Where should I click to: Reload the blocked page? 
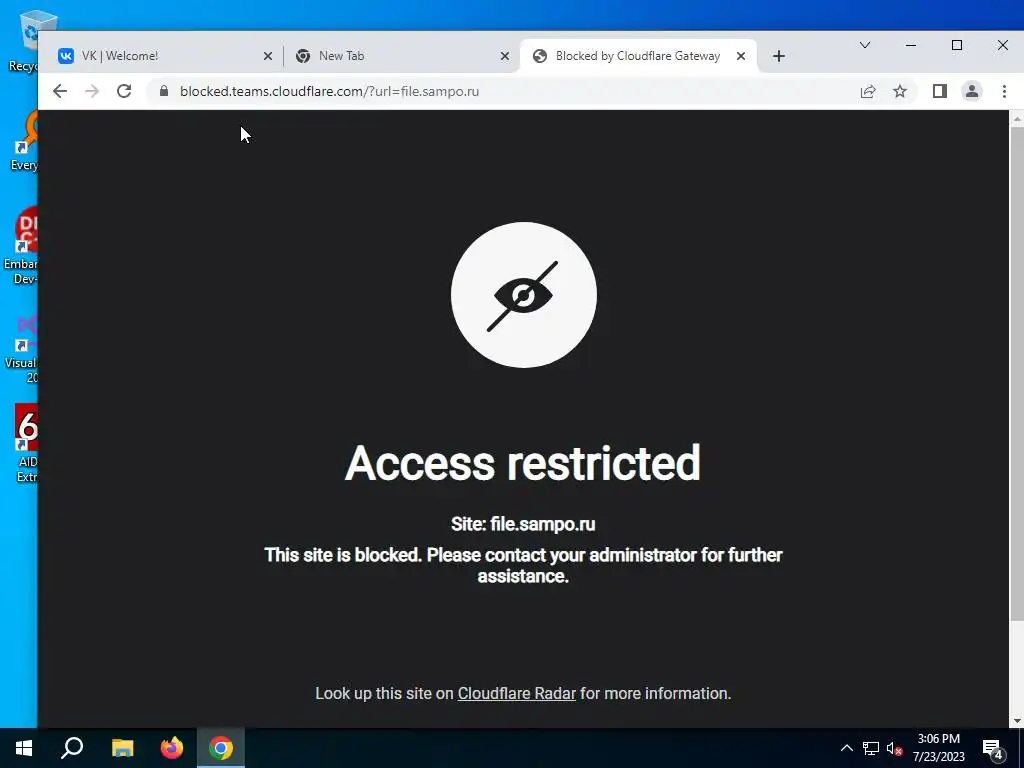tap(124, 91)
